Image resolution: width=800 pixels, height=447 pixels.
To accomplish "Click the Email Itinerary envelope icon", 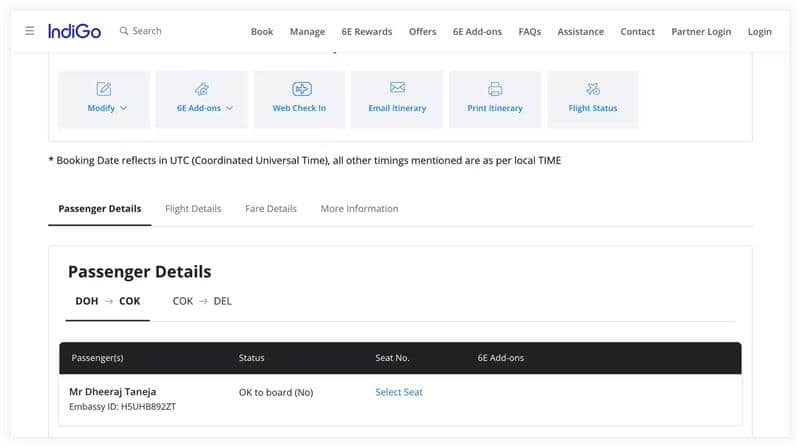I will click(x=397, y=88).
